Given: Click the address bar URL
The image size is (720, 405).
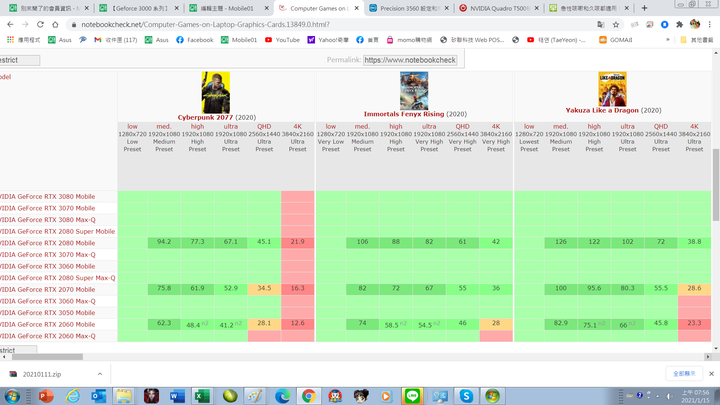Looking at the screenshot, I should click(205, 24).
